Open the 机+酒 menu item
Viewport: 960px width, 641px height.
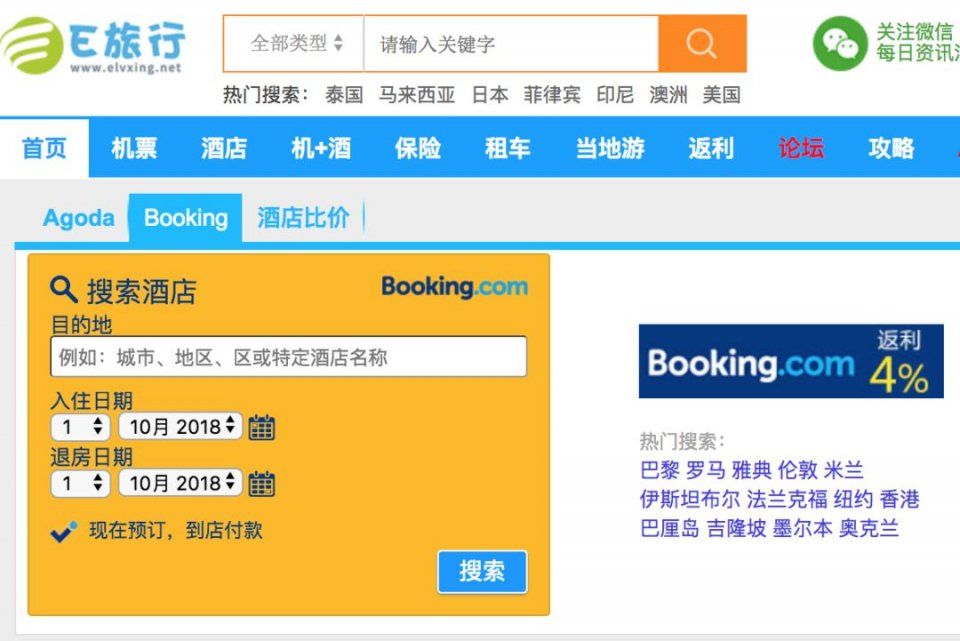click(321, 148)
